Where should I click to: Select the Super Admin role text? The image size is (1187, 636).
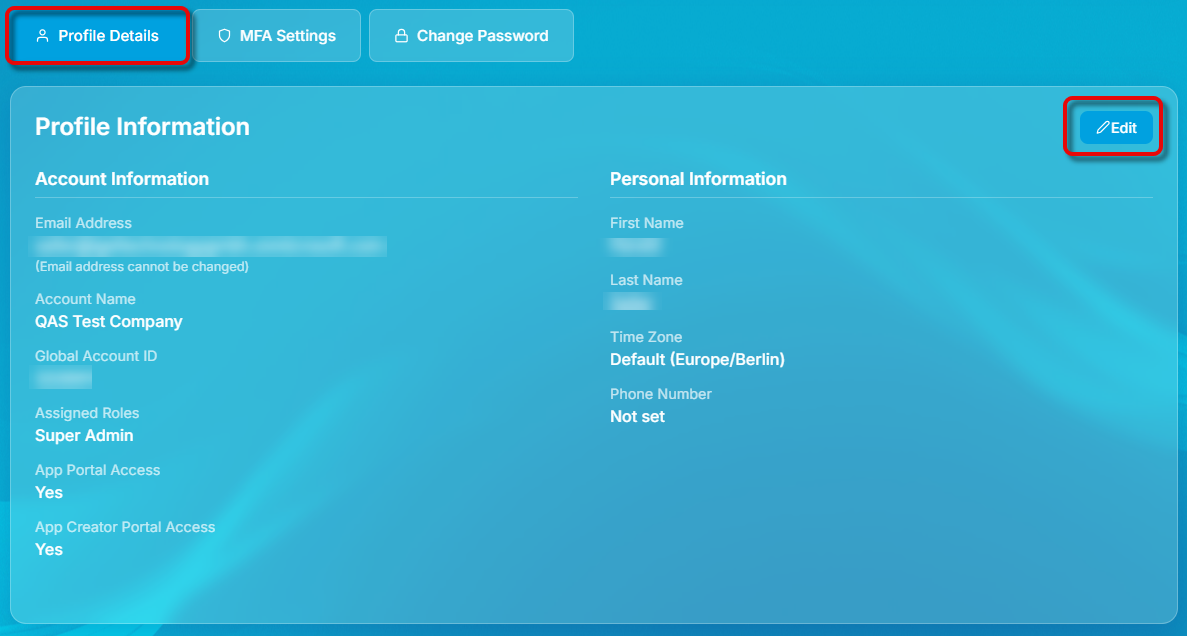pos(84,436)
